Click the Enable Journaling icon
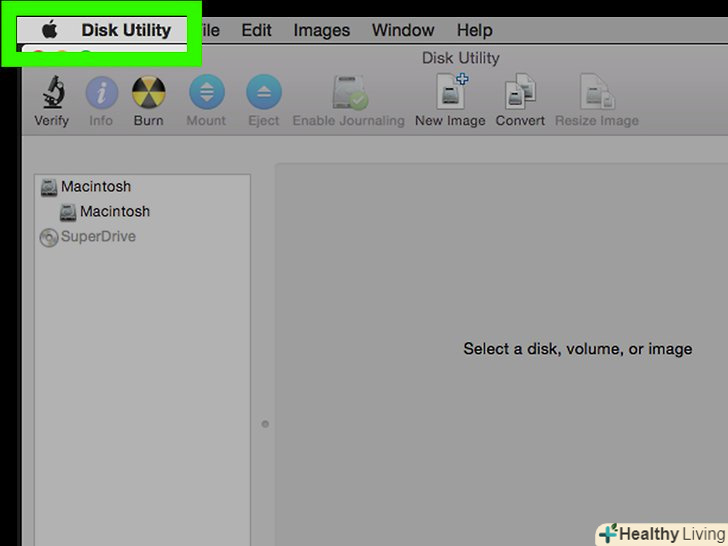The height and width of the screenshot is (546, 728). point(350,92)
